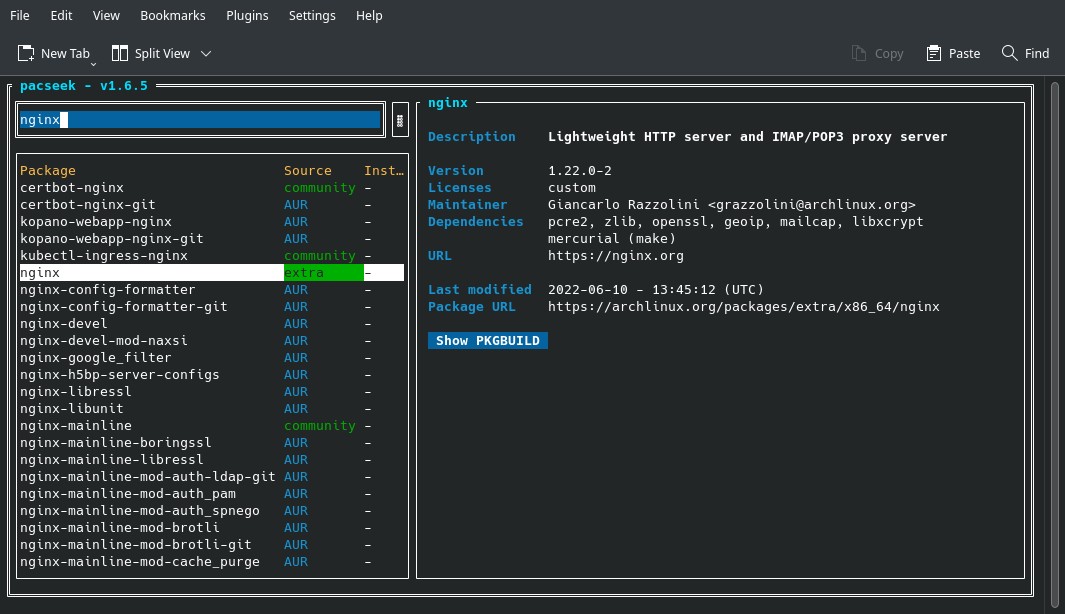Viewport: 1065px width, 614px height.
Task: Select the nginx-devel-mod-naxsi package row
Action: tap(212, 340)
